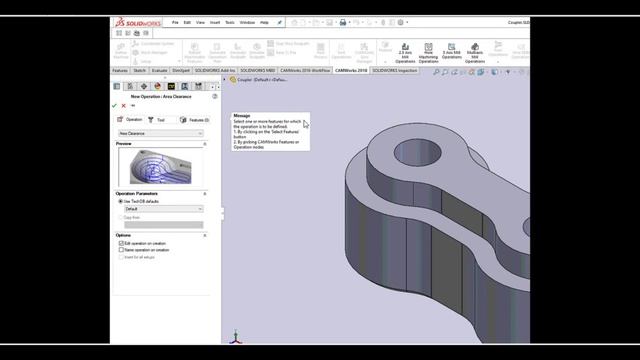Click Generate Operation Plan ribbon button

tap(217, 53)
